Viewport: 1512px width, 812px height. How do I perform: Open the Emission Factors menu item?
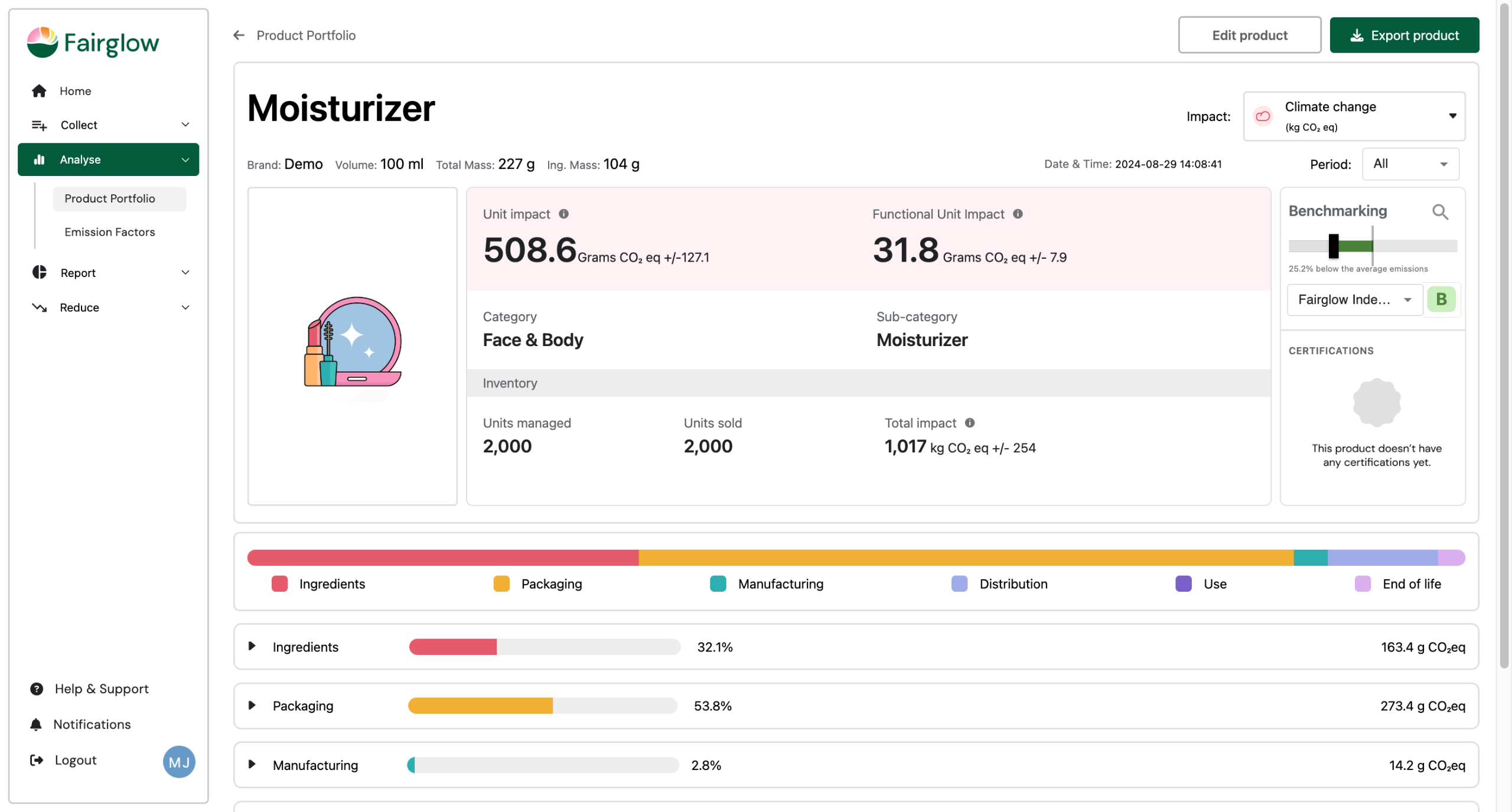click(x=110, y=232)
